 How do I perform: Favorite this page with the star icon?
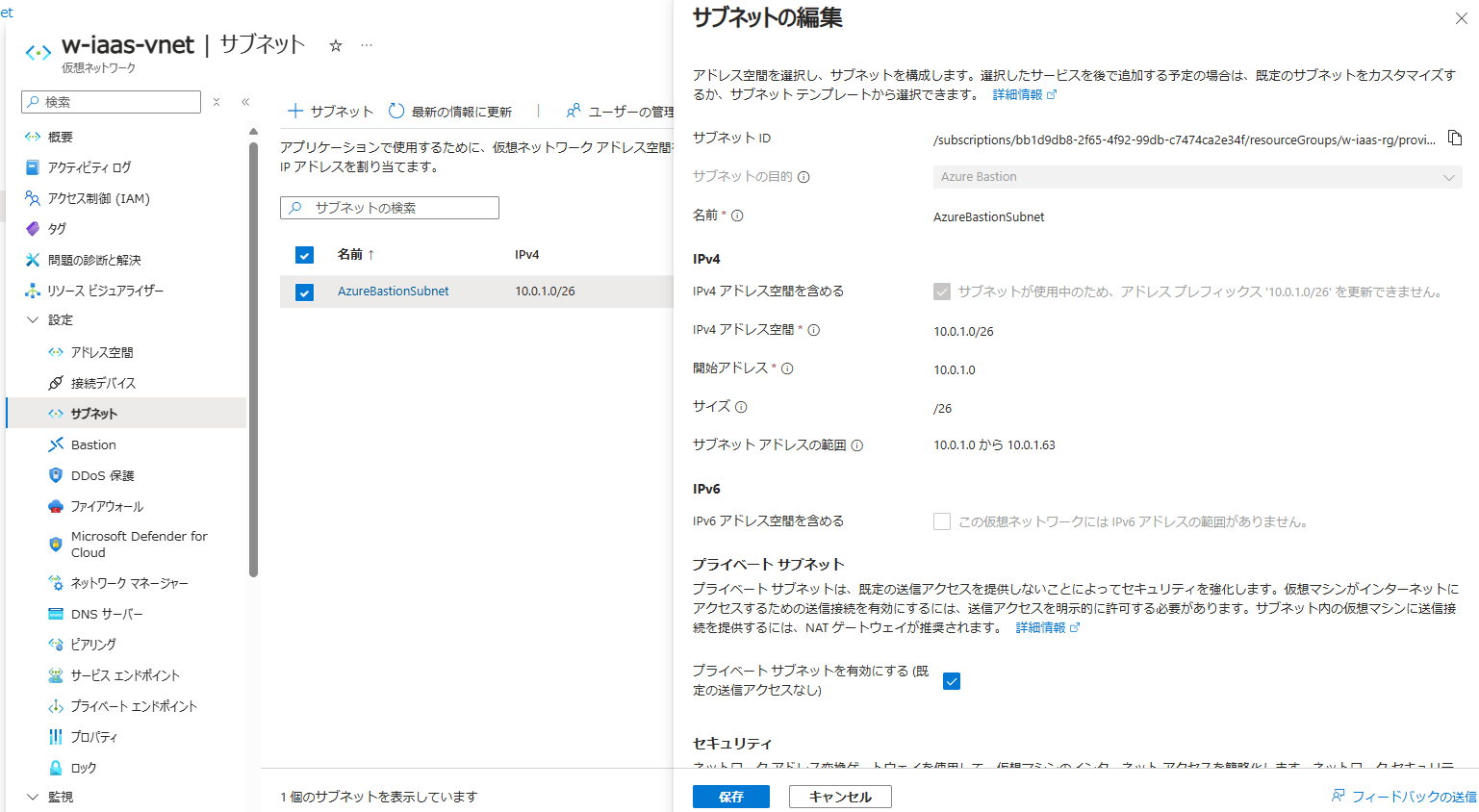click(336, 45)
